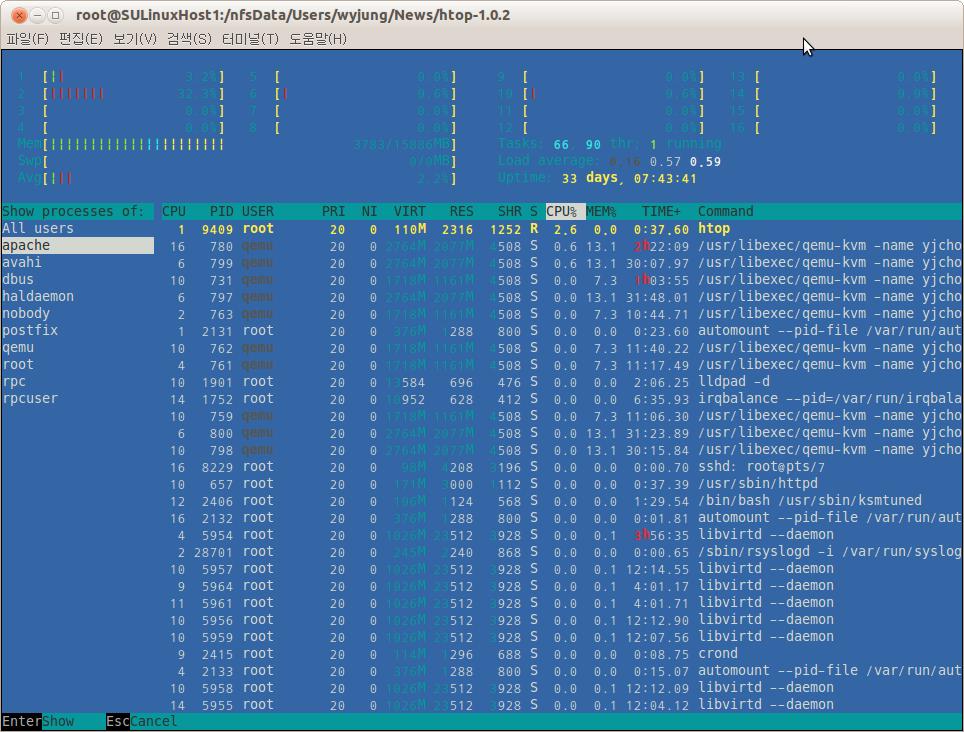Select the qemu-kvm process with PID 799

pos(562,262)
